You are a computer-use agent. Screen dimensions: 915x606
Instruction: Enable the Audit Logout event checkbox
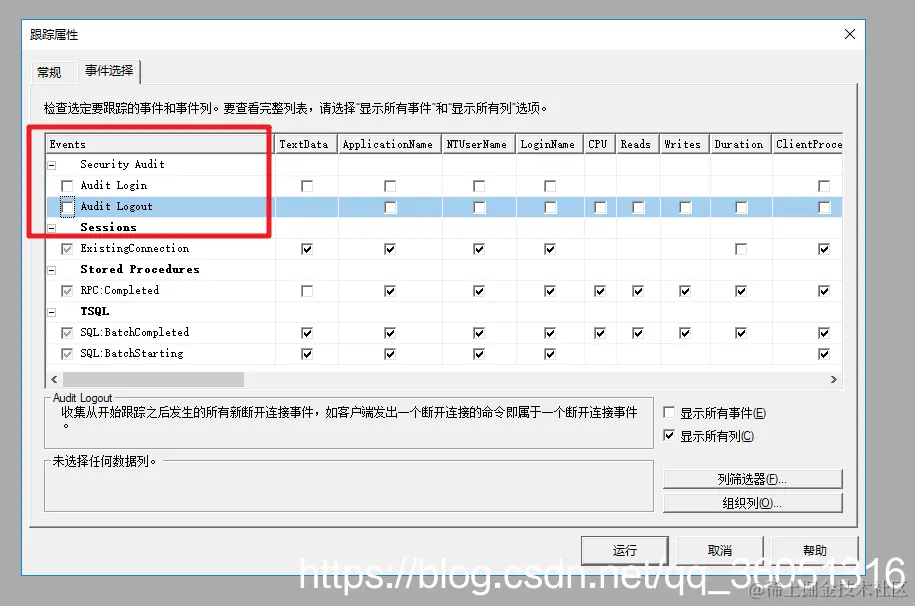(67, 207)
